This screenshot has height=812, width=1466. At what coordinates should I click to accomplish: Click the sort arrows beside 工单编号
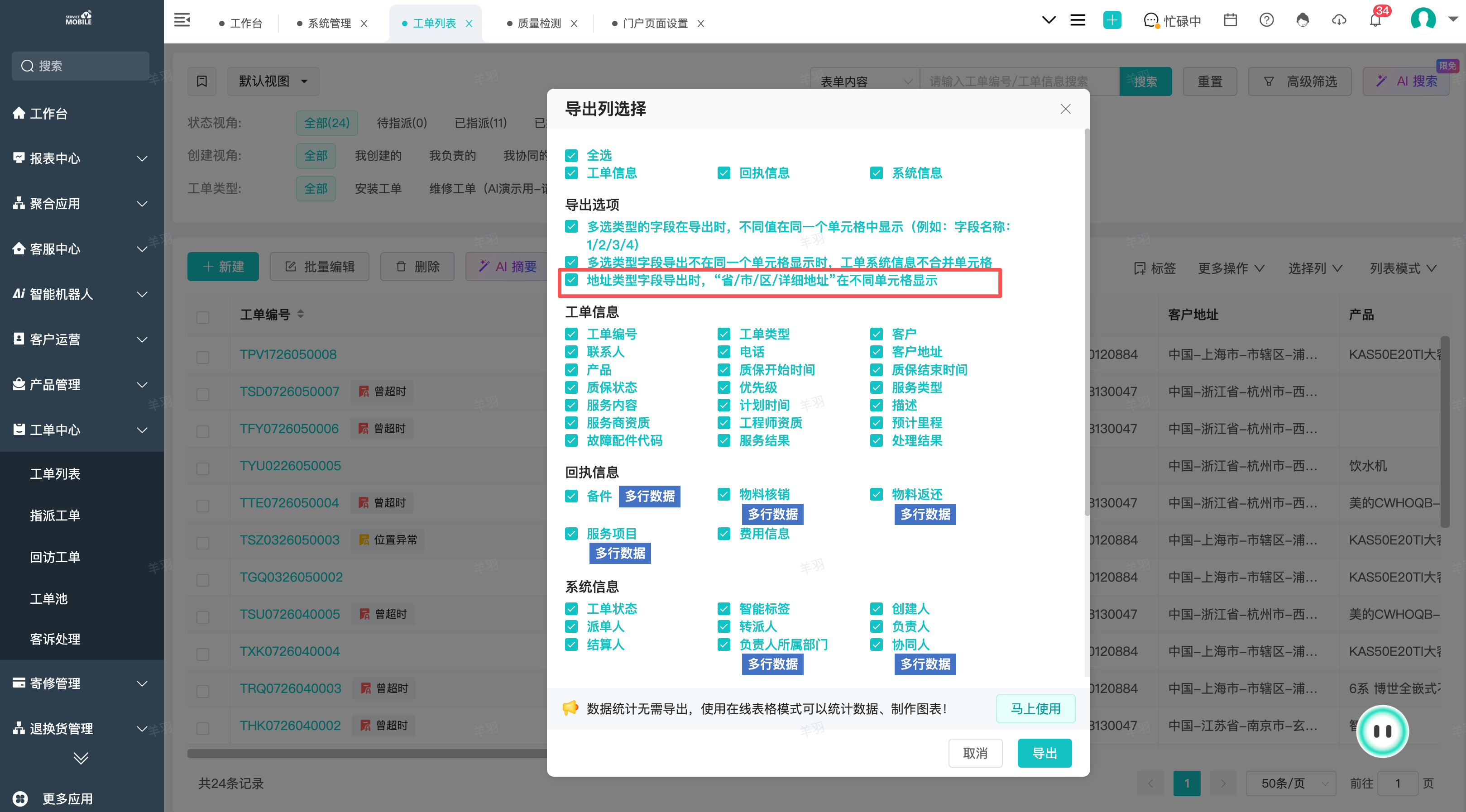click(301, 314)
